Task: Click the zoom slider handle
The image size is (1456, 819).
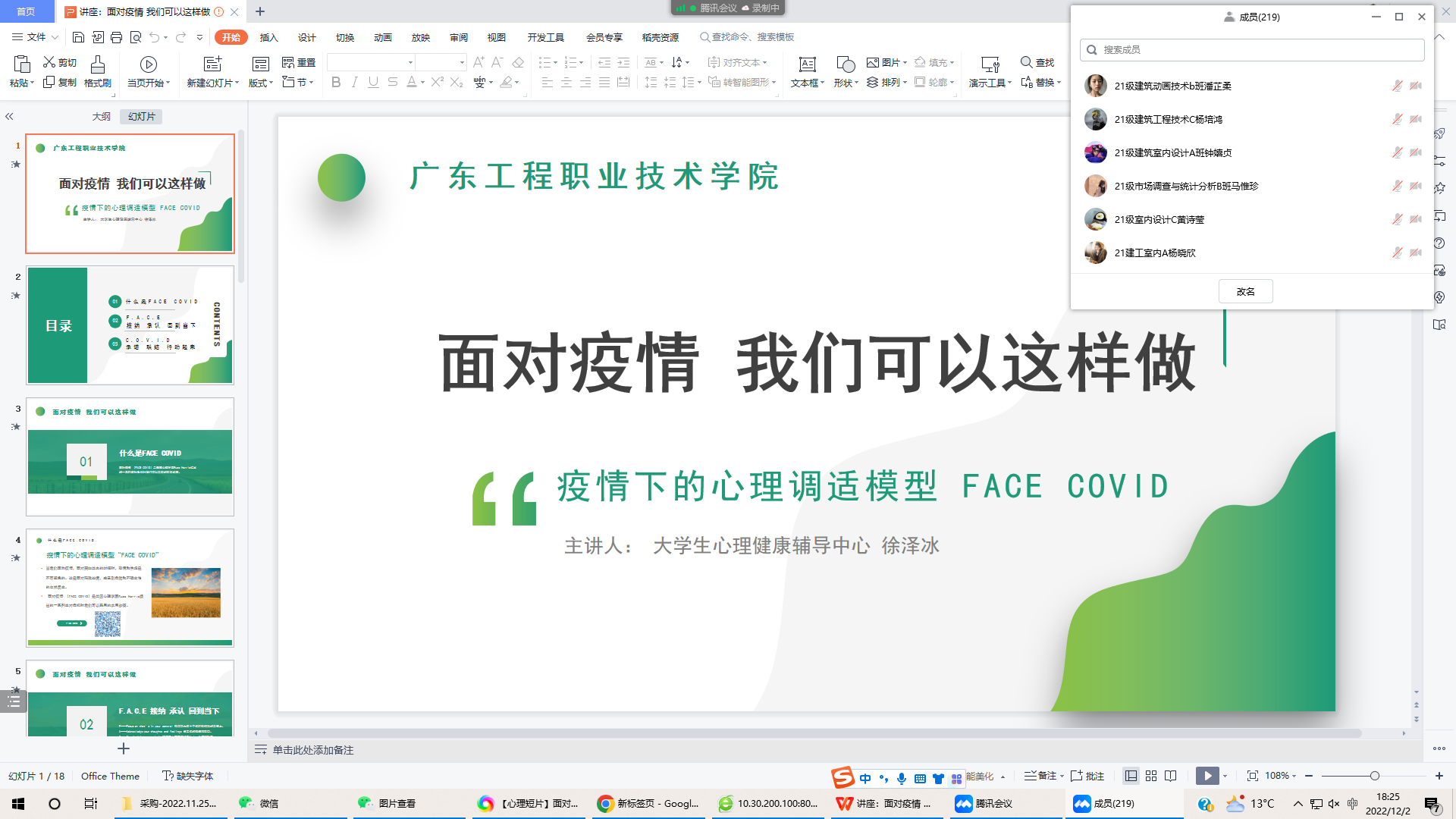Action: click(1374, 776)
